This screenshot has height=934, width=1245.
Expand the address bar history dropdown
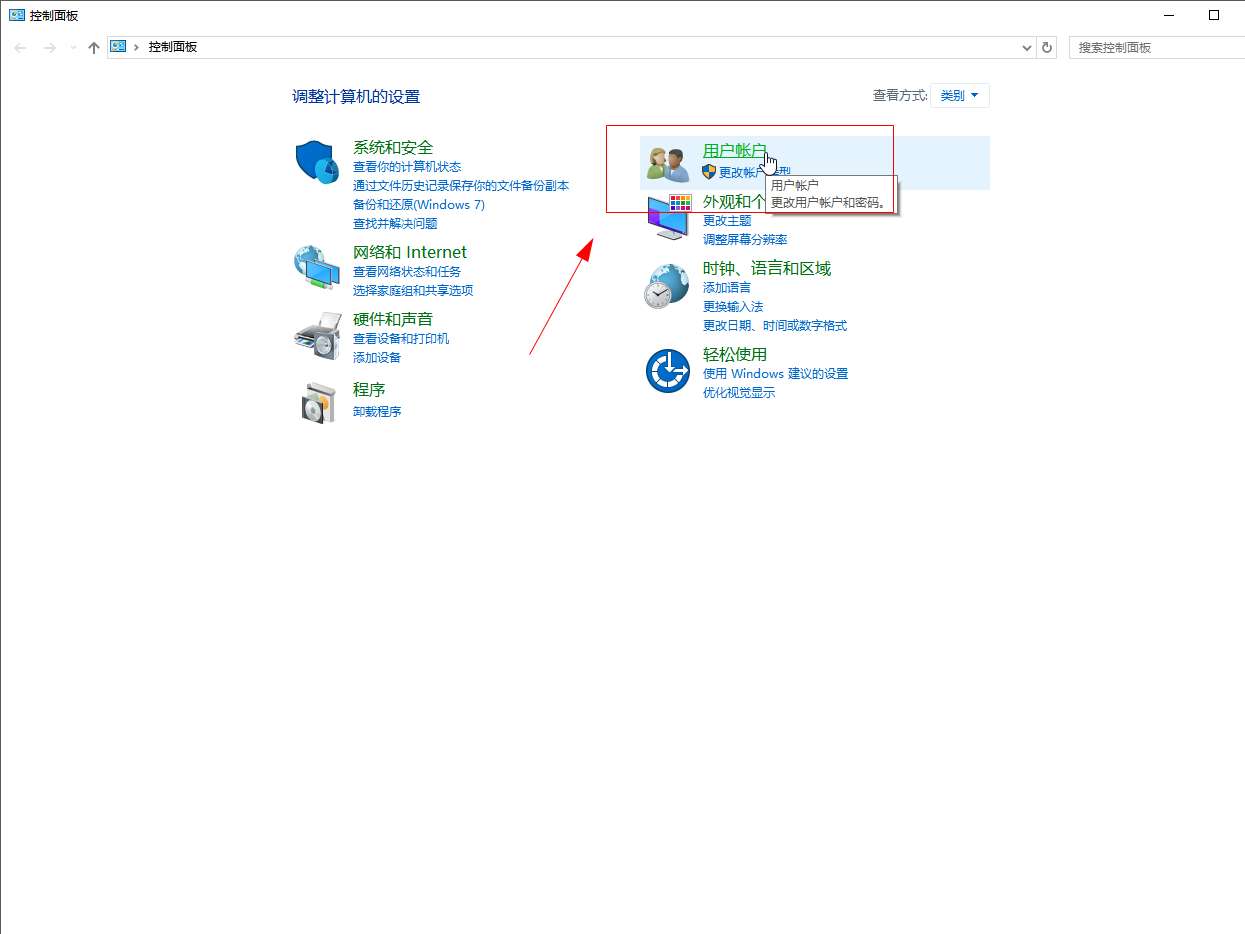[1028, 47]
